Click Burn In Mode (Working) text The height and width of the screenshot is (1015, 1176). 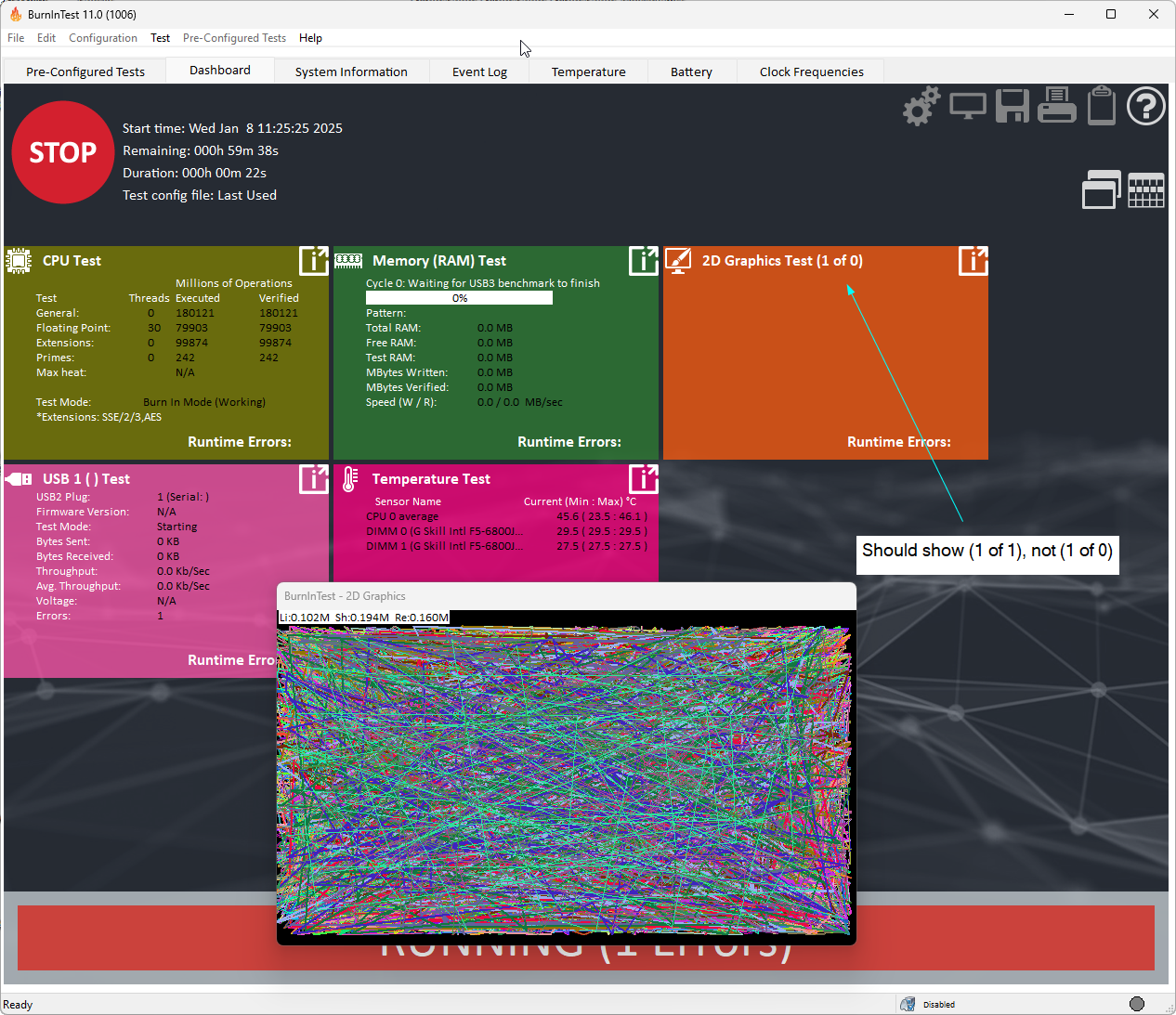[x=204, y=402]
